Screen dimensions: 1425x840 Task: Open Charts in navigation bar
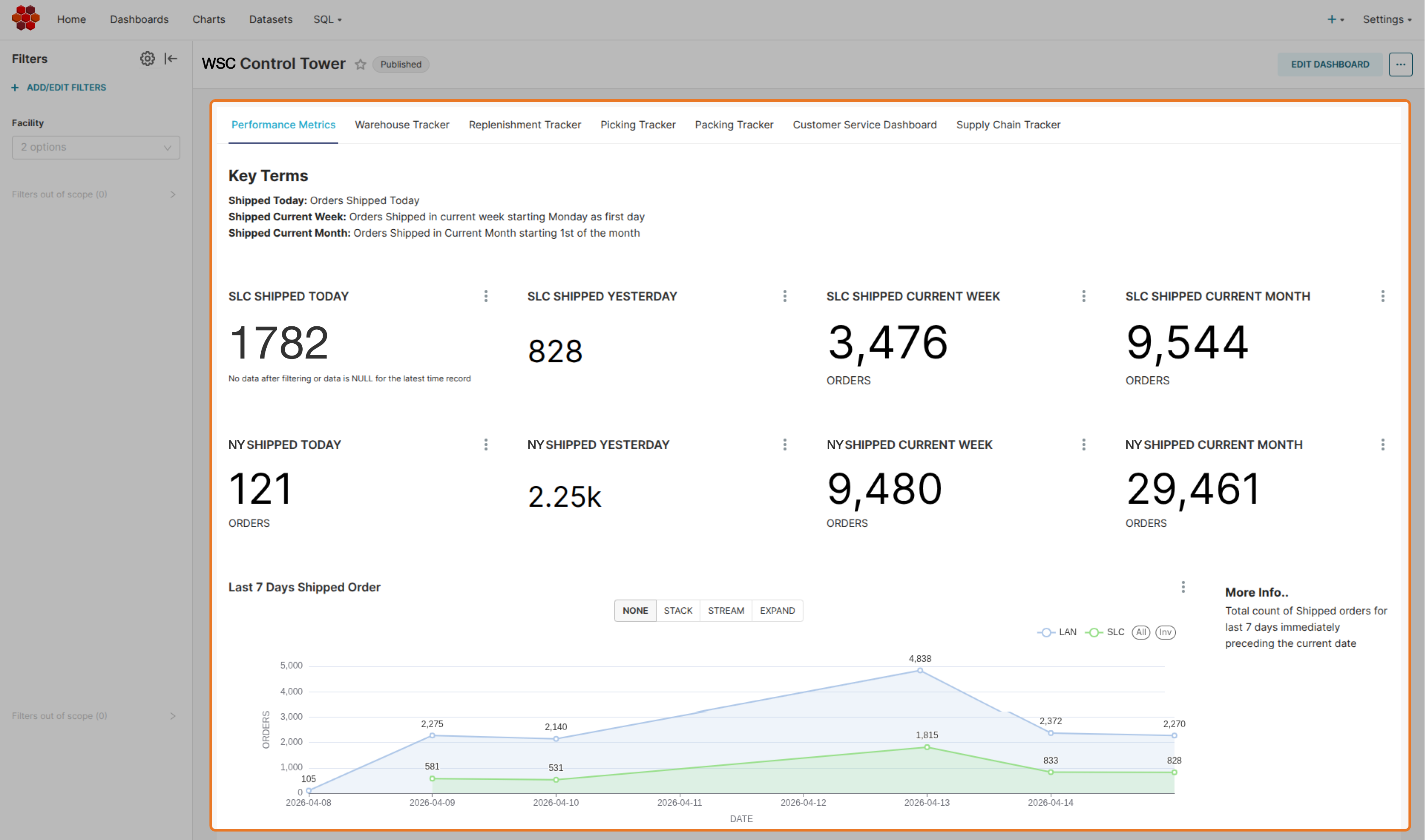coord(208,19)
